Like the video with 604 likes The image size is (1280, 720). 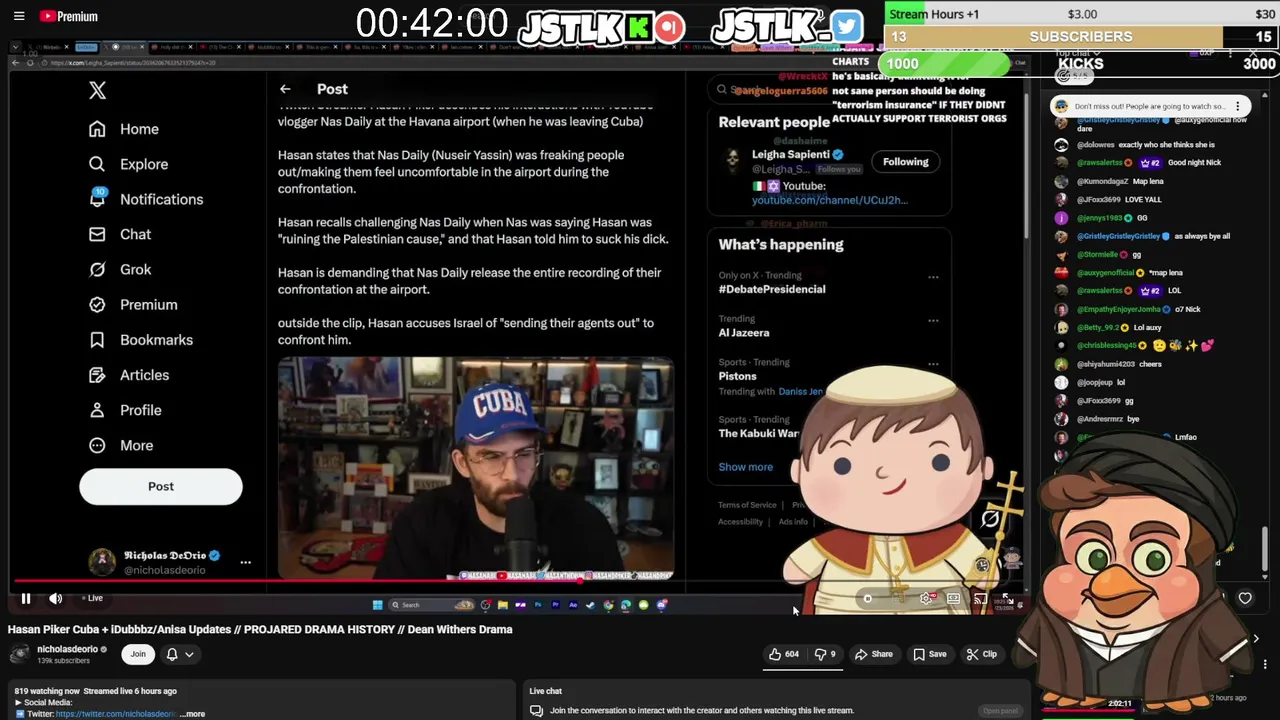(x=783, y=654)
